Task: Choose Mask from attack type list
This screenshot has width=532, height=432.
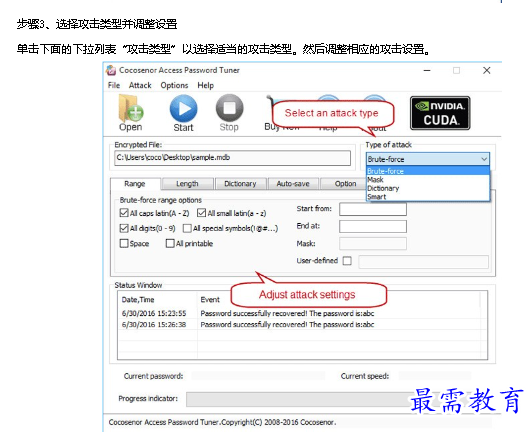Action: coord(428,180)
